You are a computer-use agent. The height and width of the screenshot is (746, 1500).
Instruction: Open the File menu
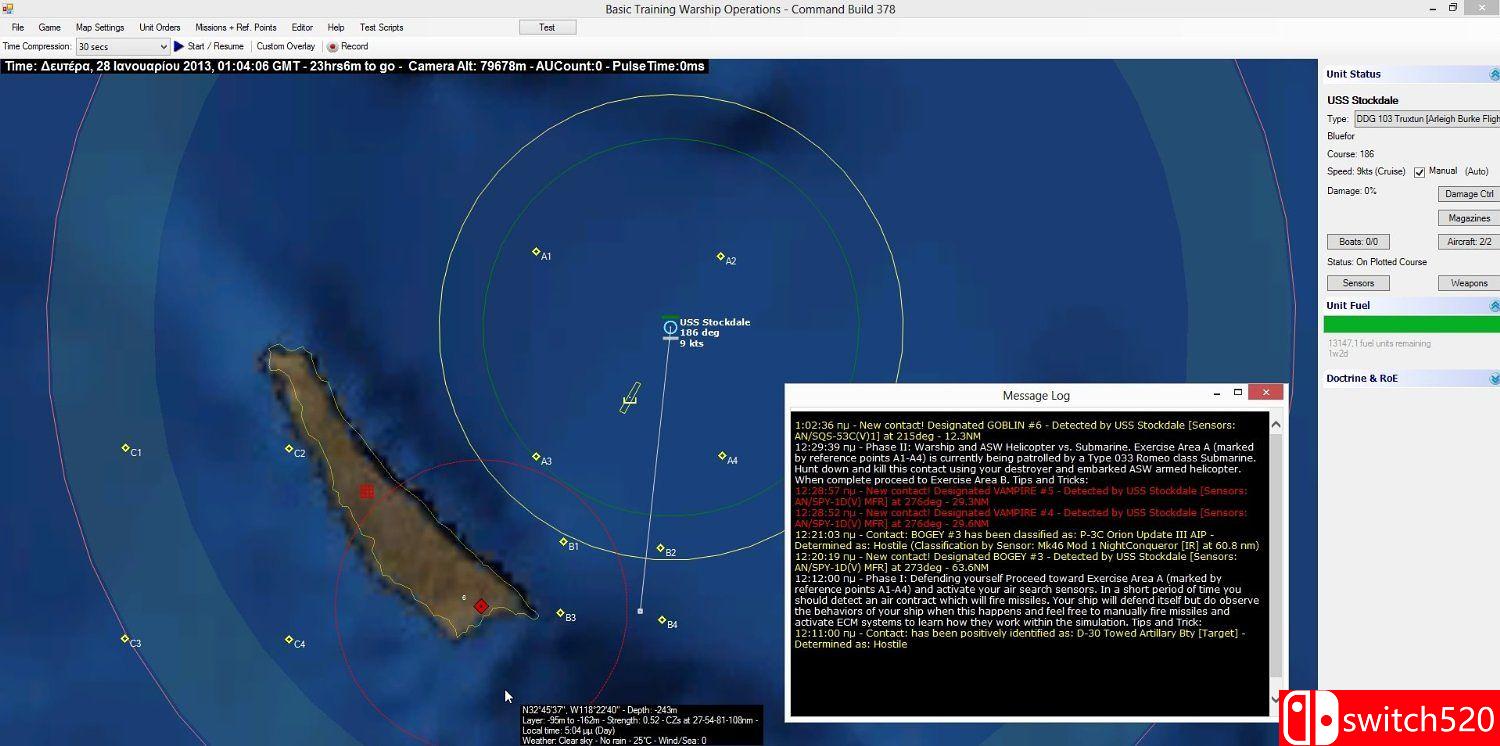[18, 27]
